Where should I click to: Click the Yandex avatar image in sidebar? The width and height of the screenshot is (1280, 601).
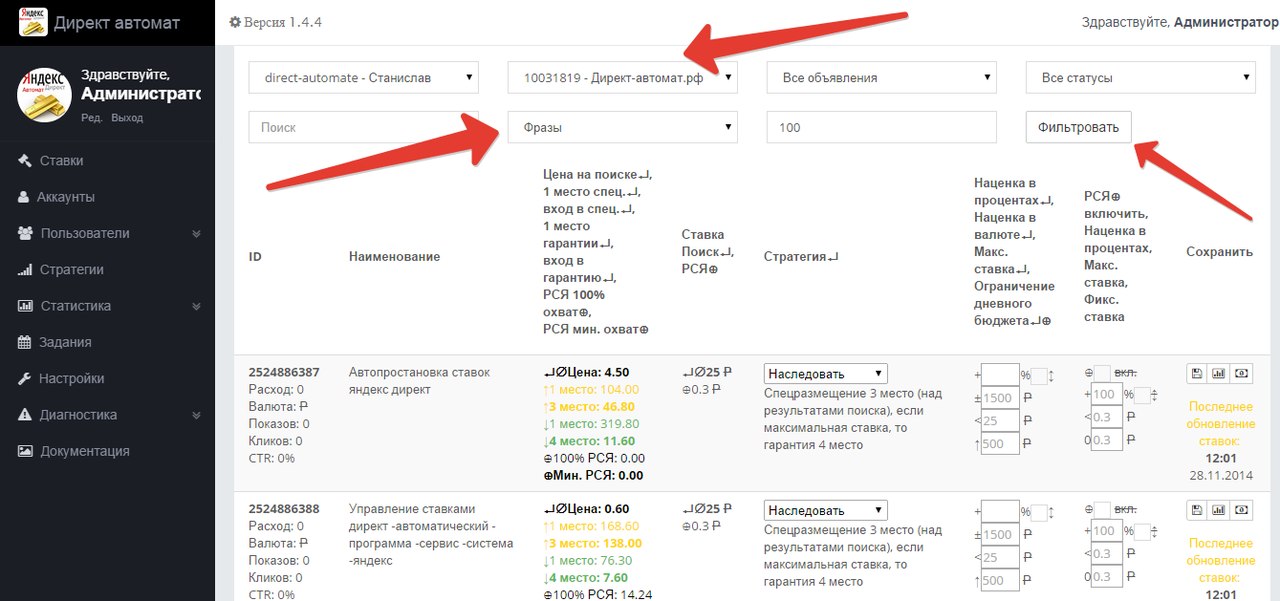point(43,95)
